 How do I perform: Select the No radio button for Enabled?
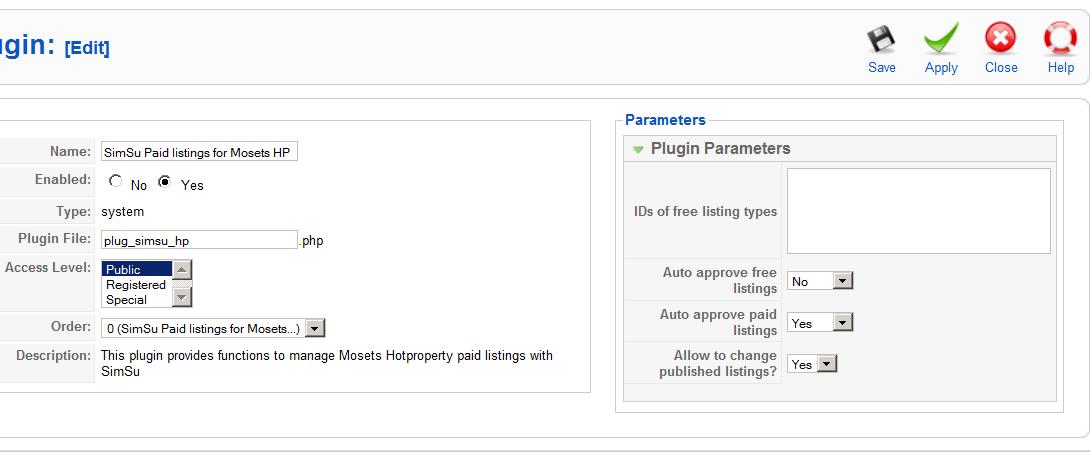(116, 182)
